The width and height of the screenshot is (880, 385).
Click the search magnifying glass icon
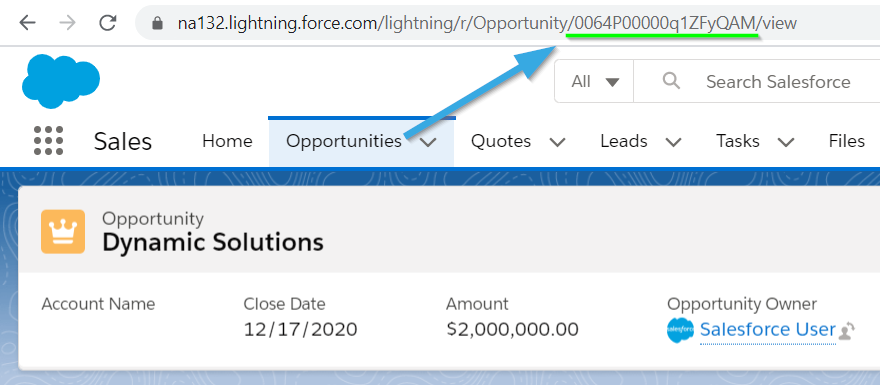click(671, 81)
